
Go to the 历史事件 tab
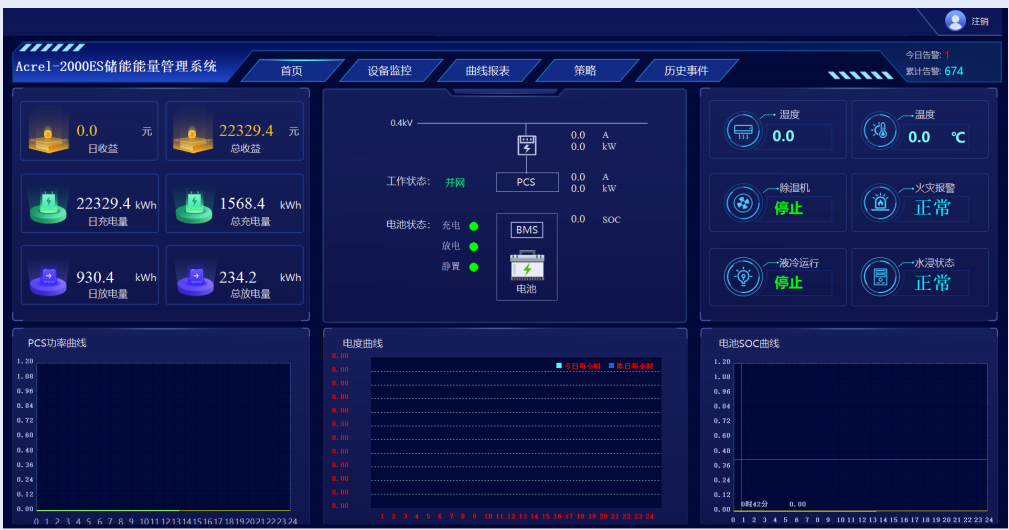point(686,71)
